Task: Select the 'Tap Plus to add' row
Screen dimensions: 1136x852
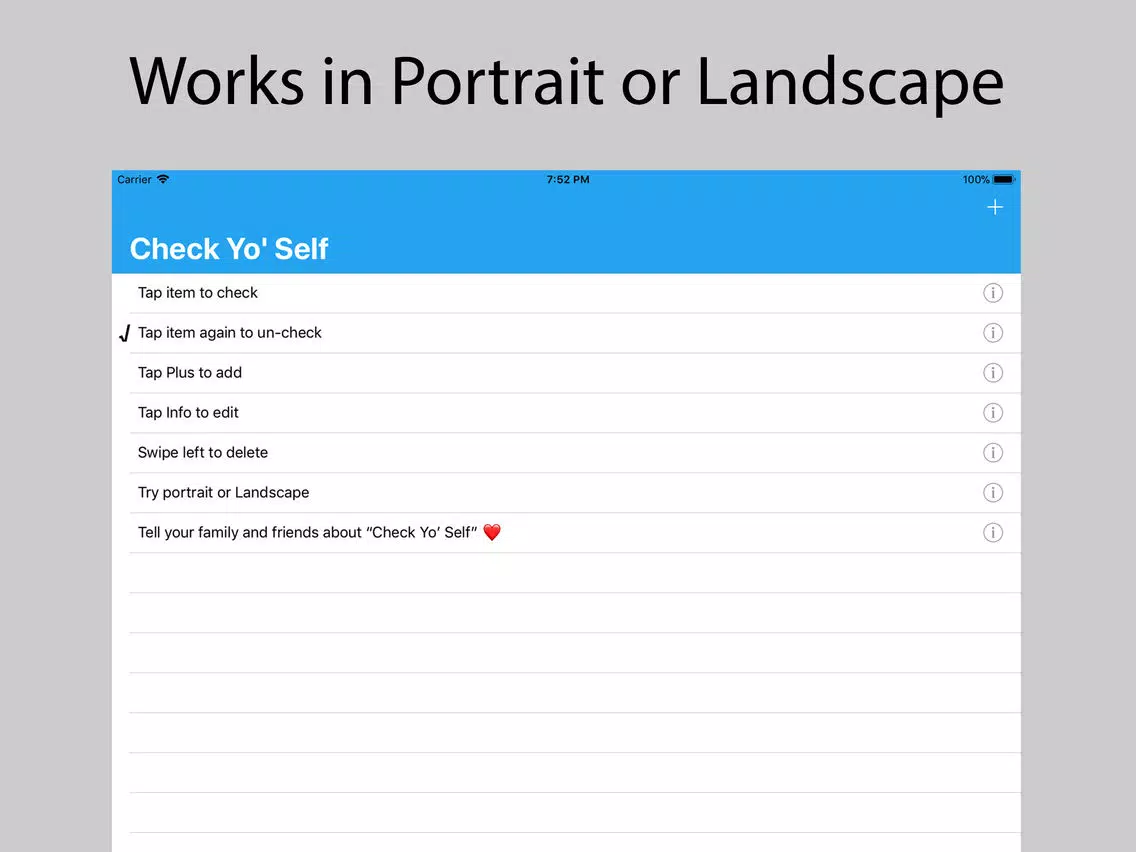Action: pyautogui.click(x=566, y=372)
